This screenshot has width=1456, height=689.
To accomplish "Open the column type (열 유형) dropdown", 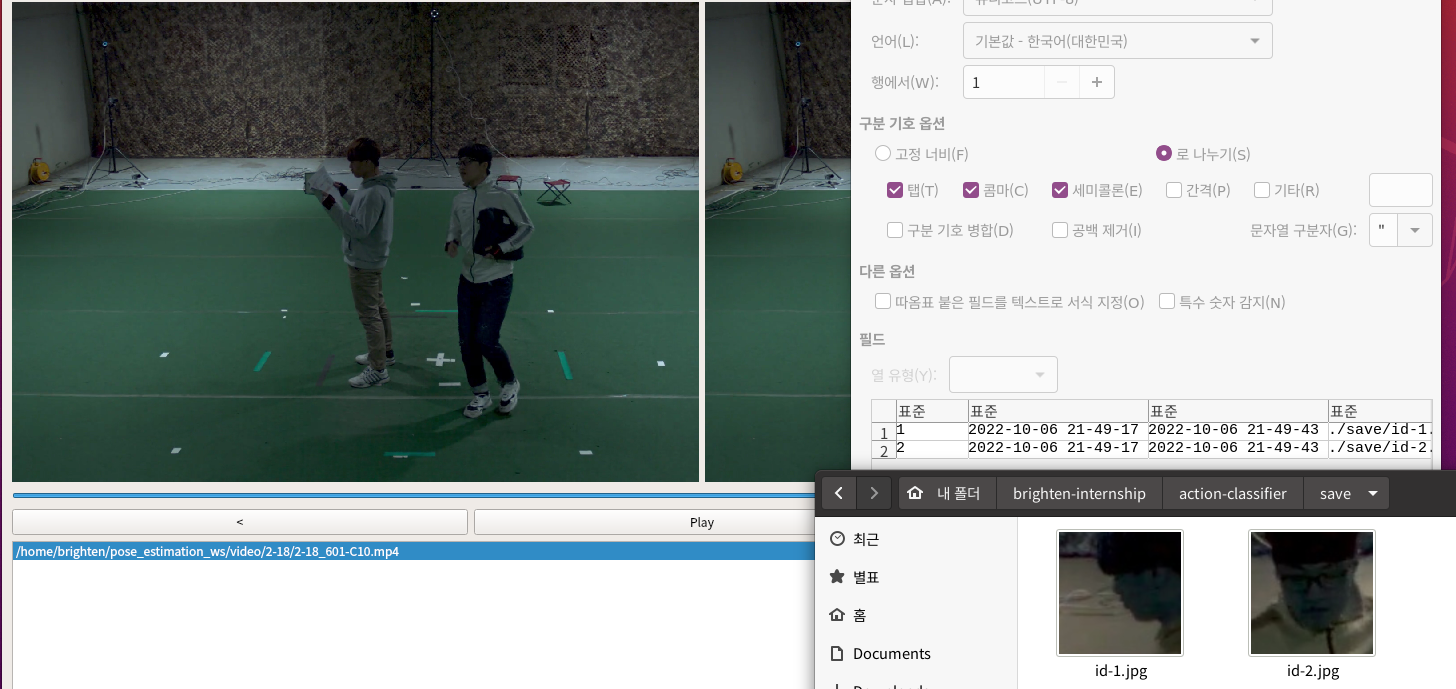I will coord(1003,375).
